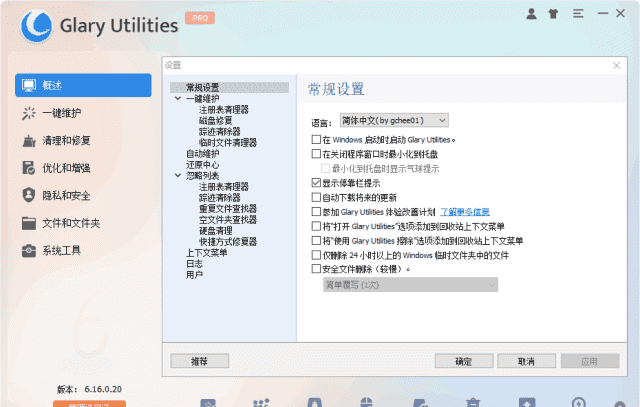The height and width of the screenshot is (407, 640).
Task: Click the 常规设置 heading in the right pane
Action: coord(336,89)
